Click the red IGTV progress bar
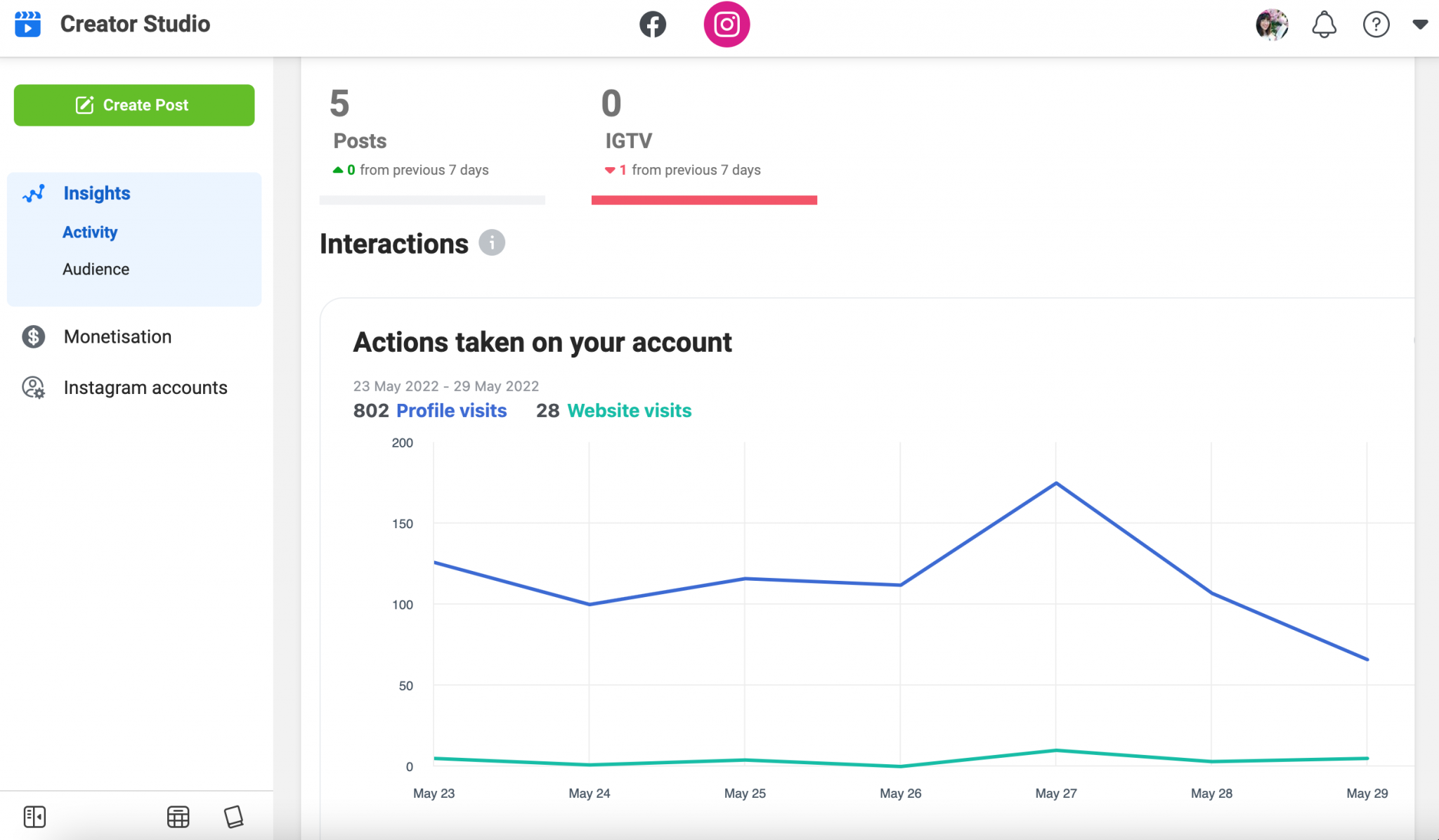The height and width of the screenshot is (840, 1439). click(x=704, y=200)
